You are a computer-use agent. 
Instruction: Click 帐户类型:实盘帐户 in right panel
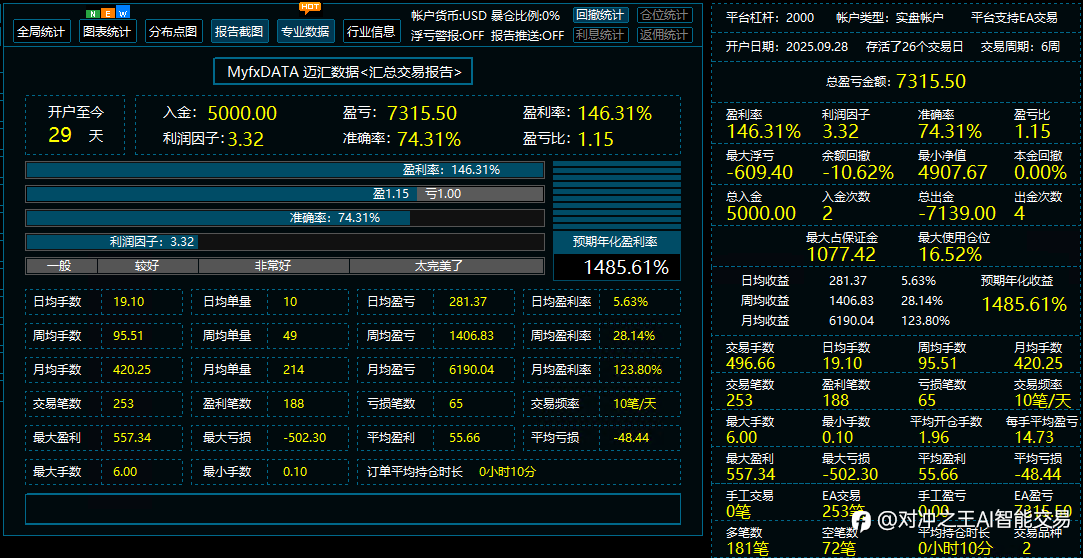tap(890, 18)
